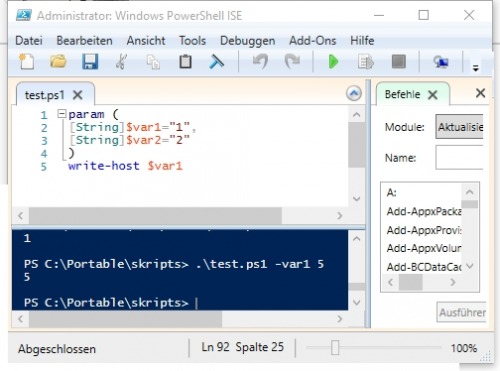500x371 pixels.
Task: Click the script editor right scroll arrow
Action: point(340,216)
